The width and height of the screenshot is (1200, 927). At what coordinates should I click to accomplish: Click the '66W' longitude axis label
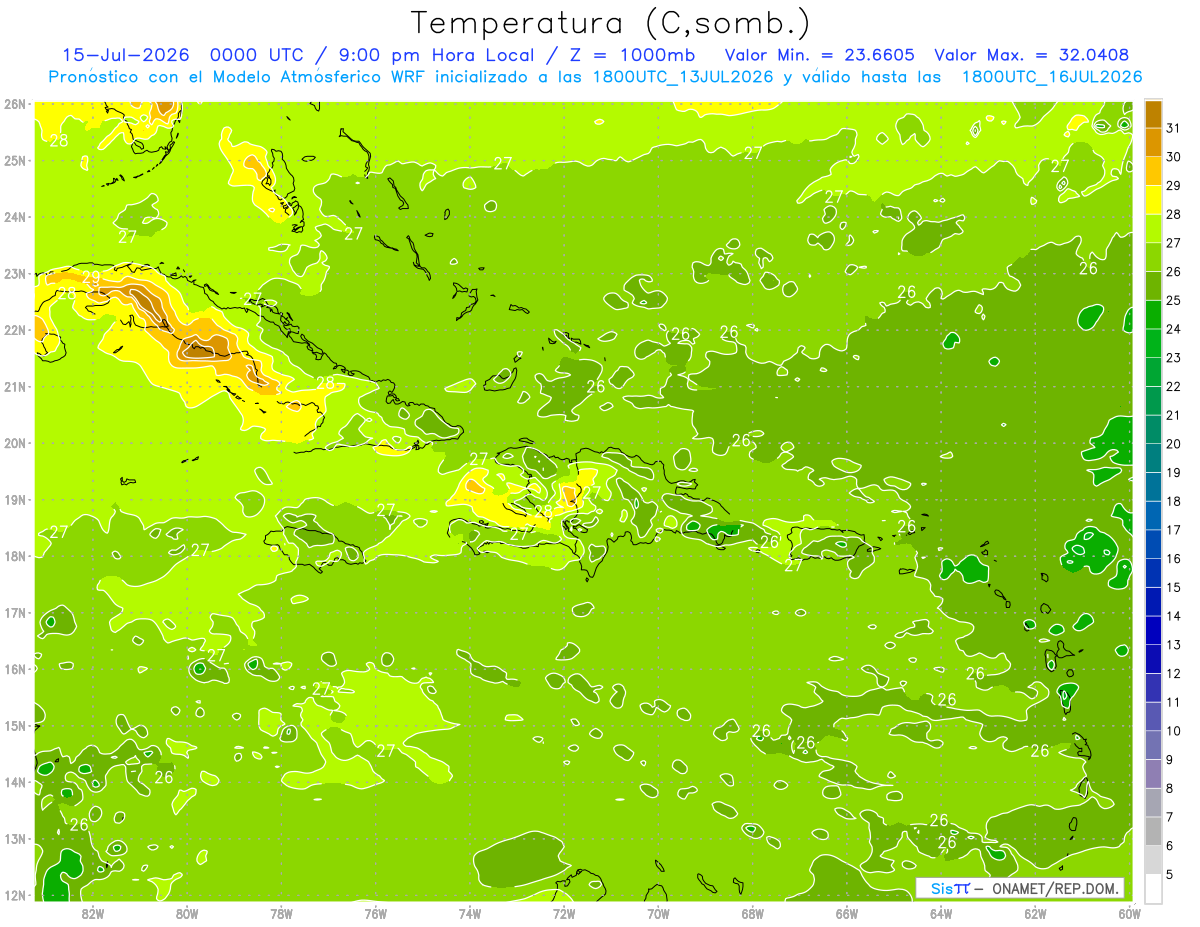click(847, 914)
